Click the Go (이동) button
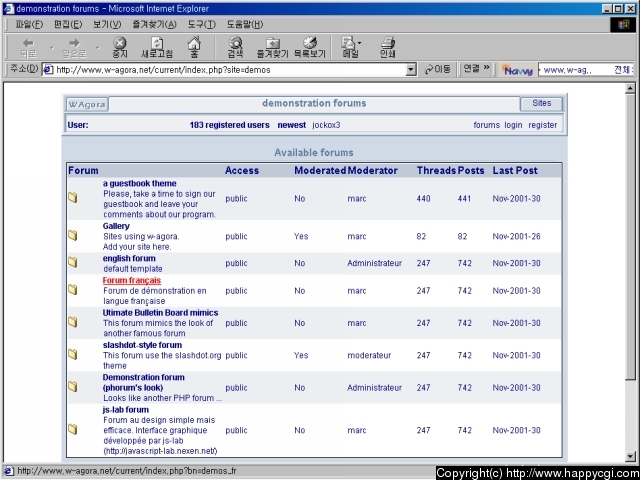The image size is (640, 480). click(437, 69)
